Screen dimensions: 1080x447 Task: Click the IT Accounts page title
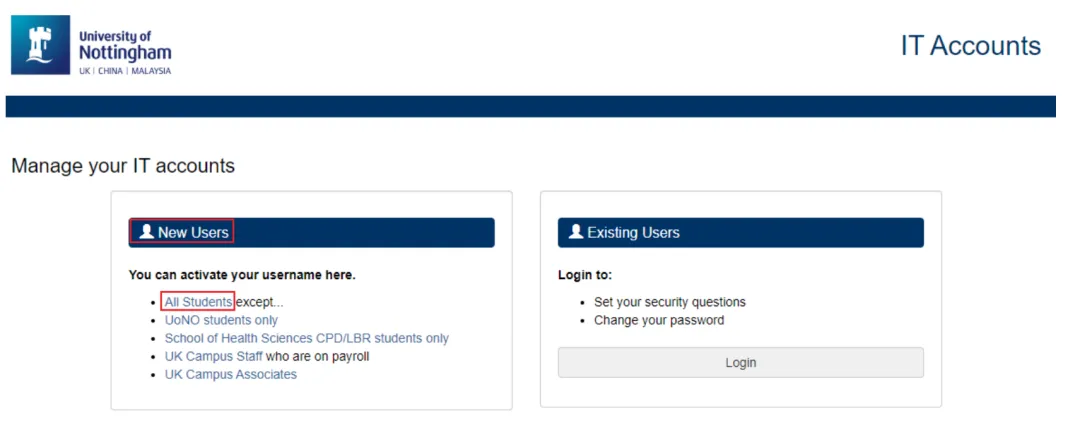tap(970, 45)
